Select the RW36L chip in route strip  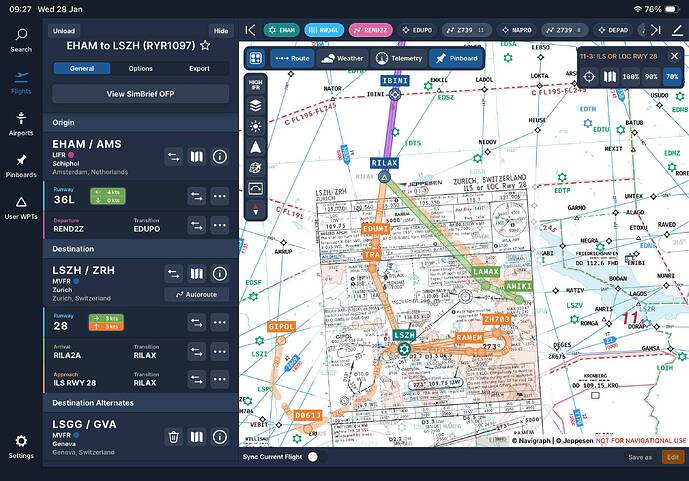click(x=324, y=30)
